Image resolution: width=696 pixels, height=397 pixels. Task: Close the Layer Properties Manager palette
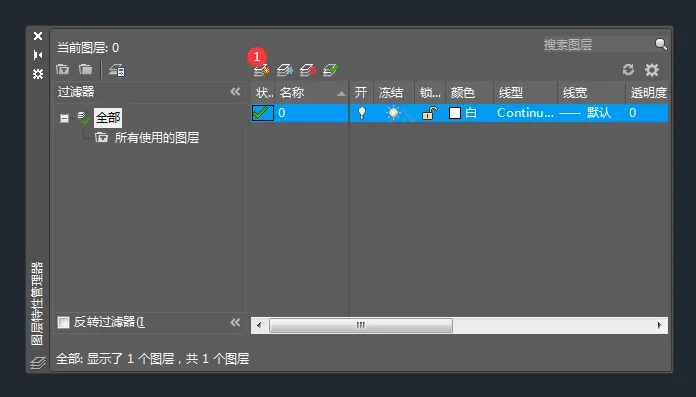pos(38,36)
